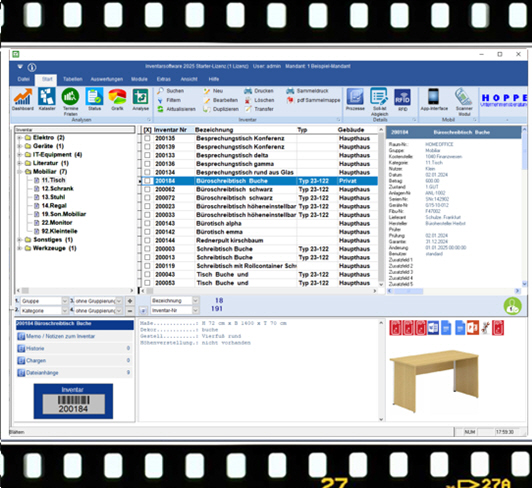Click the inventory list vertical scrollbar
532x488 pixels.
point(381,207)
